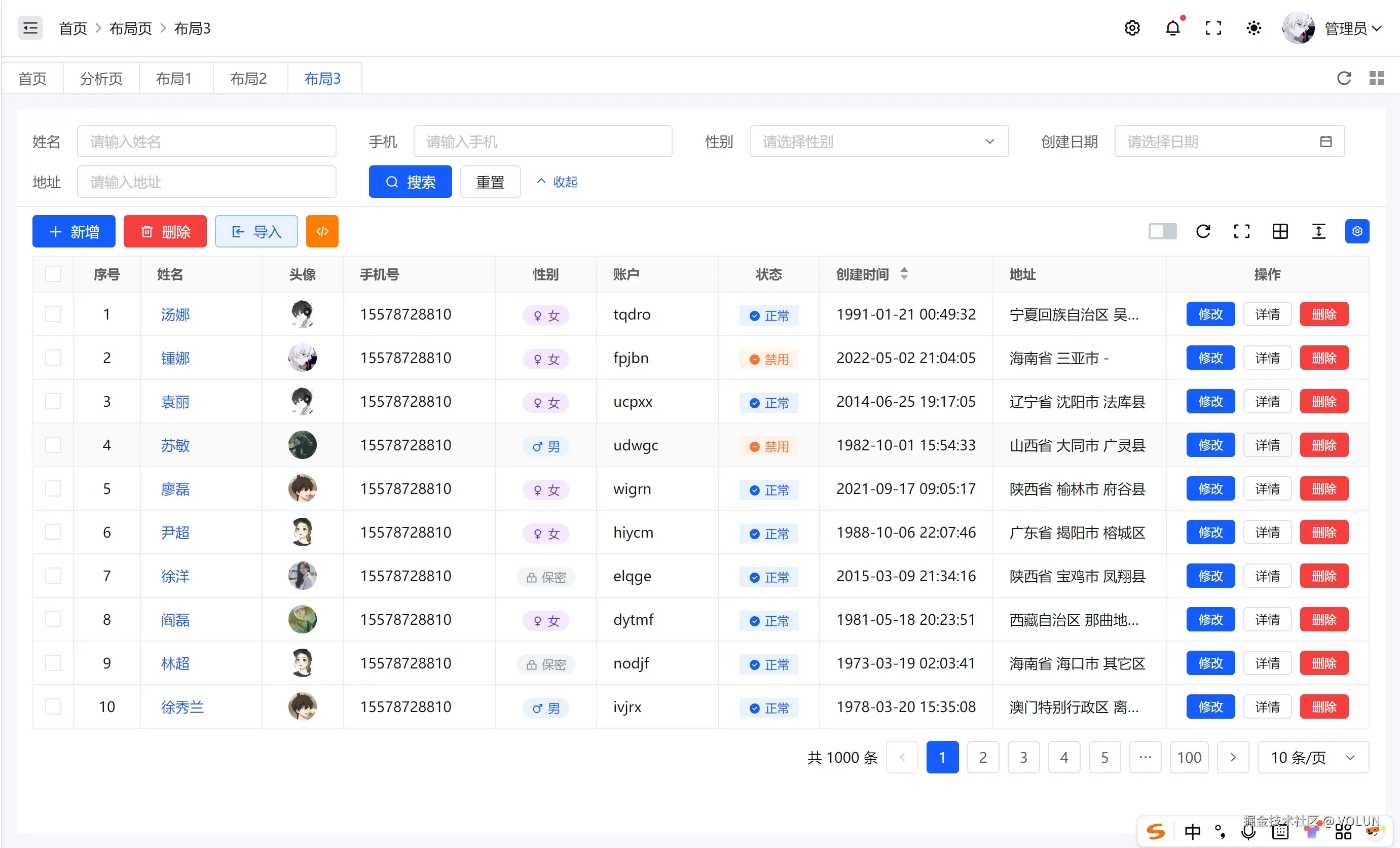Click the table refresh icon in toolbar

[x=1203, y=231]
